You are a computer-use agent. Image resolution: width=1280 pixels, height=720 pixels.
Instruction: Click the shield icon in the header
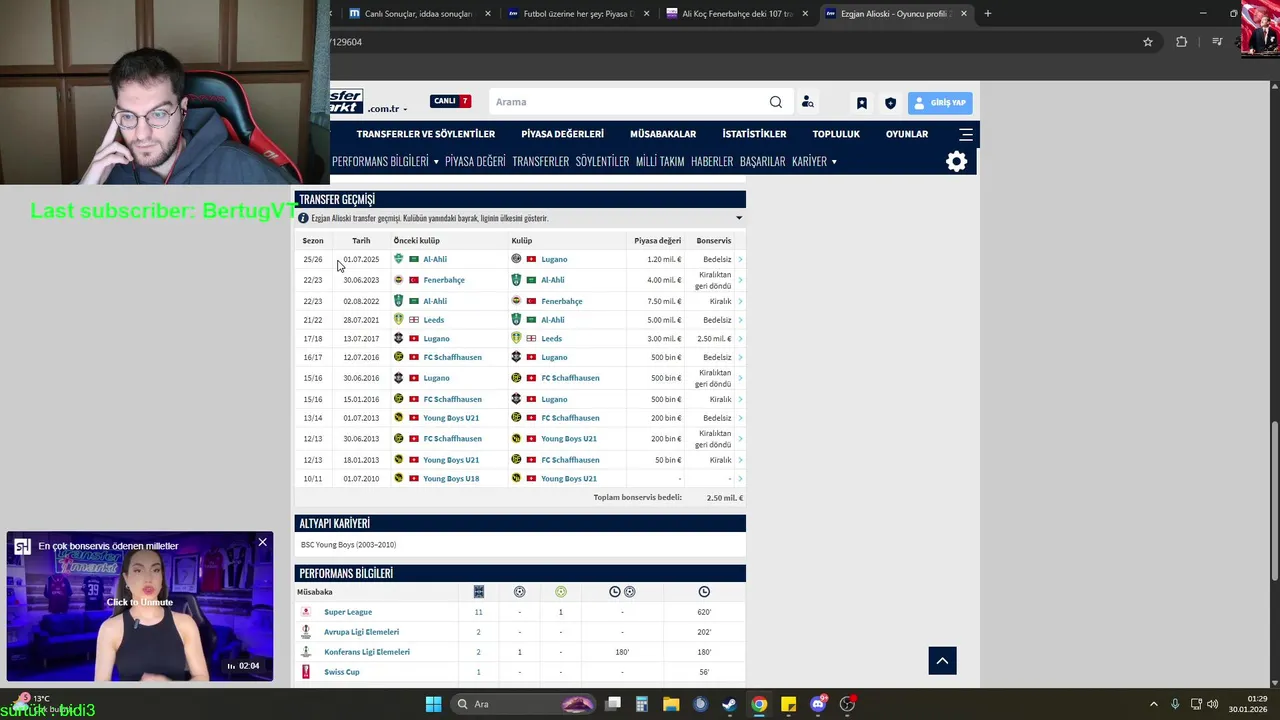pyautogui.click(x=890, y=103)
